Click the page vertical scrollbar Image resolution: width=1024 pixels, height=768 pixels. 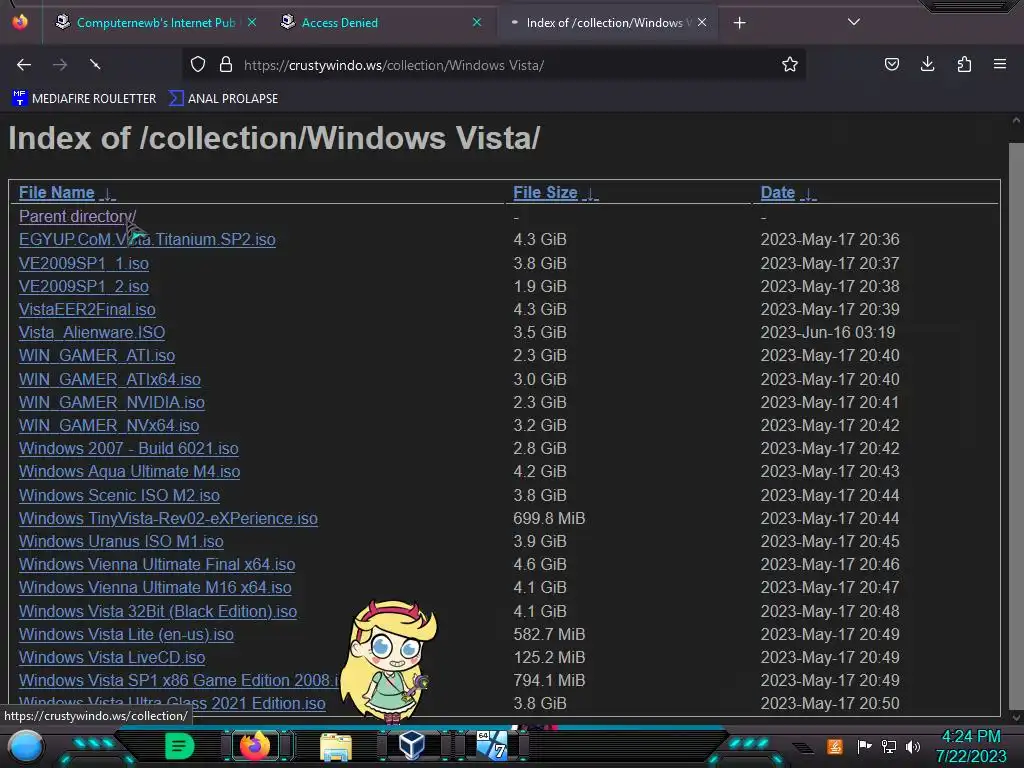[1016, 418]
